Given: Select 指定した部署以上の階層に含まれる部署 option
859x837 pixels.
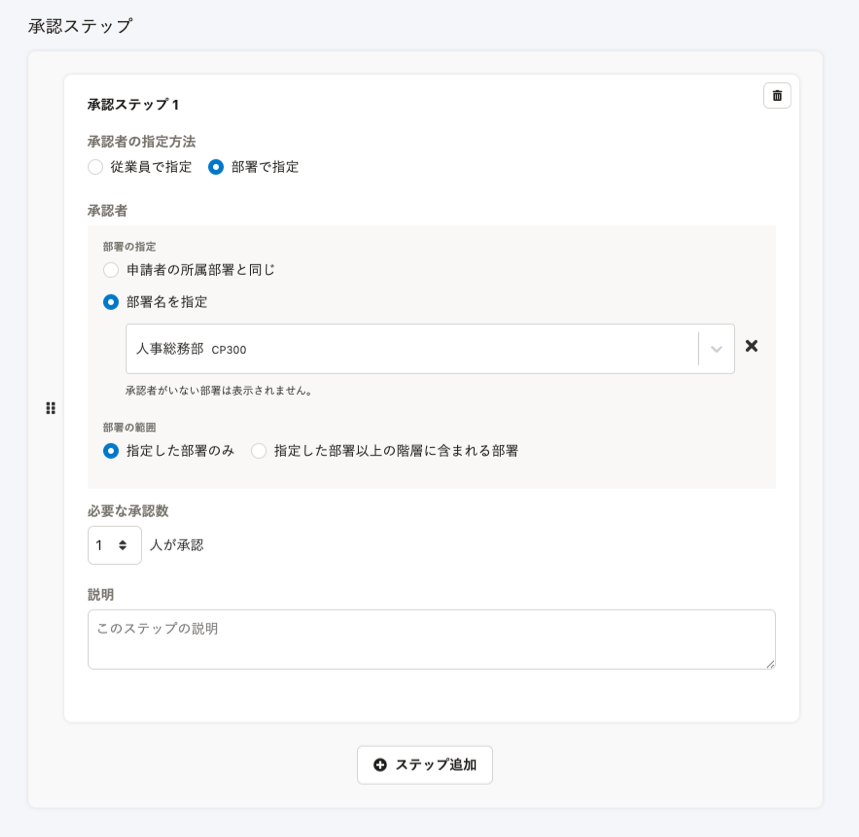Looking at the screenshot, I should click(259, 451).
